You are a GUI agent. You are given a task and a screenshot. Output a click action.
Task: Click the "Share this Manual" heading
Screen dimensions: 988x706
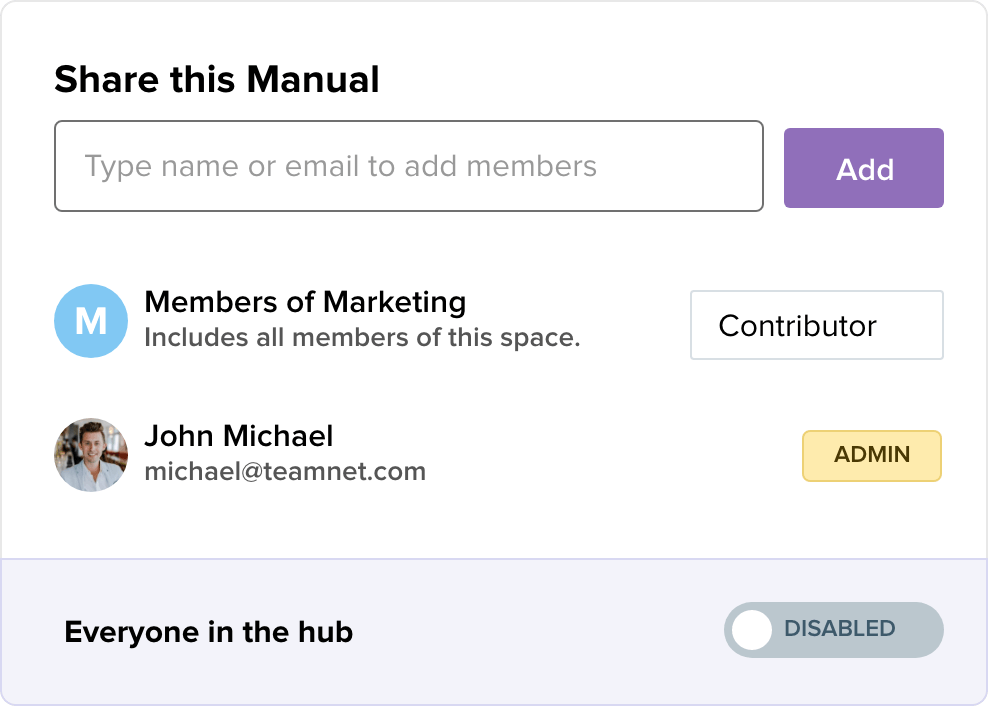(x=217, y=79)
